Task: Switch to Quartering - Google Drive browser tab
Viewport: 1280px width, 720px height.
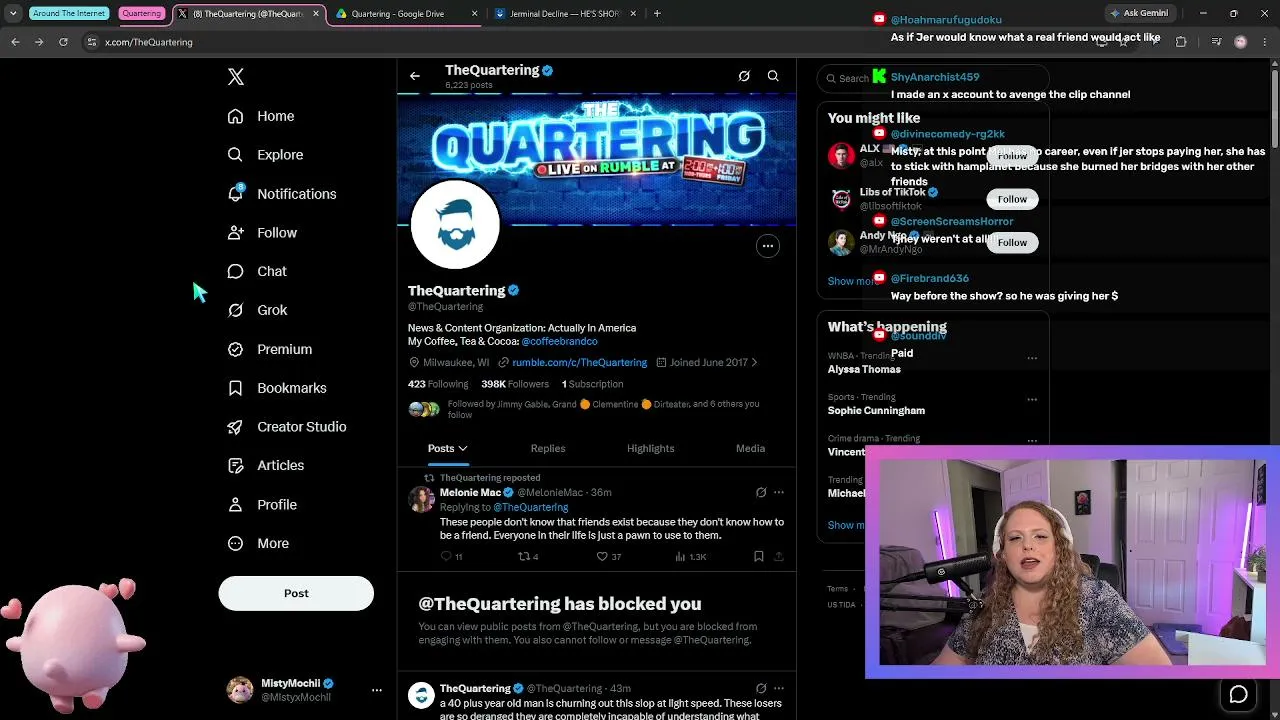Action: (x=405, y=14)
